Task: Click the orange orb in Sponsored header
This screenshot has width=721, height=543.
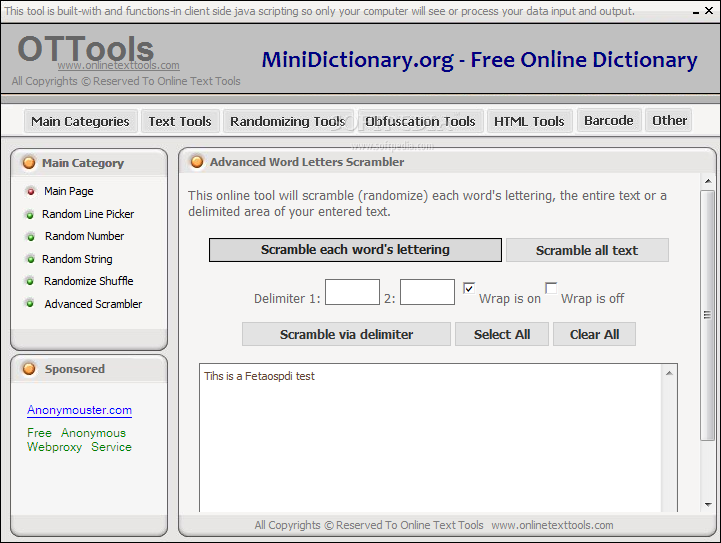Action: [x=29, y=369]
